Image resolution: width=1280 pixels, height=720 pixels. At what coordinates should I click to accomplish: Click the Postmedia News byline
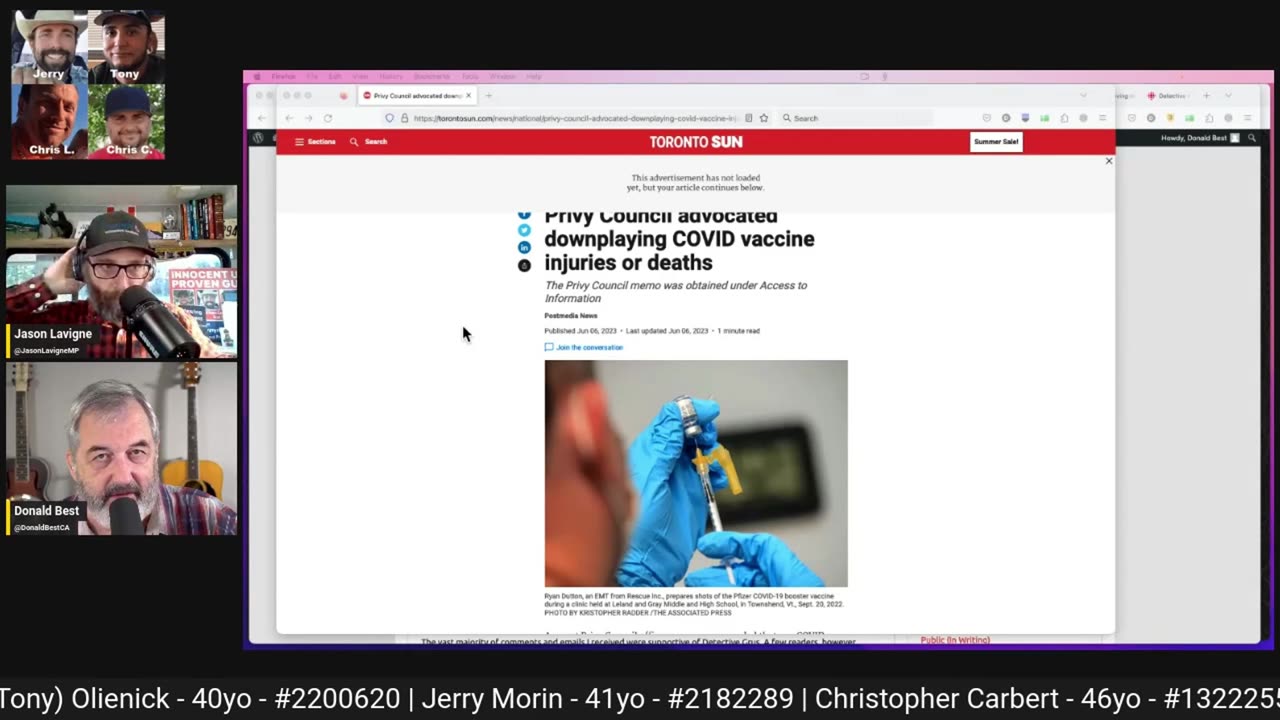tap(571, 316)
